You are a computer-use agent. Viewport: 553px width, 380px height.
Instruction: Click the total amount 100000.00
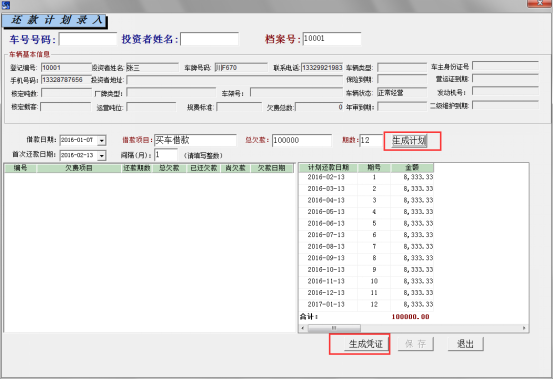(x=410, y=317)
